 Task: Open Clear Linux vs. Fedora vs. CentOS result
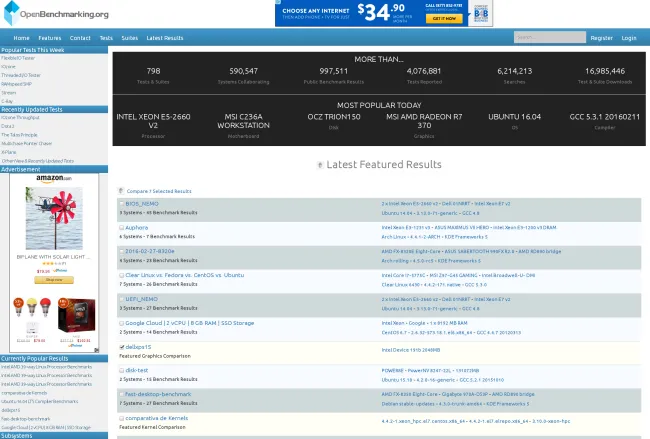coord(184,275)
